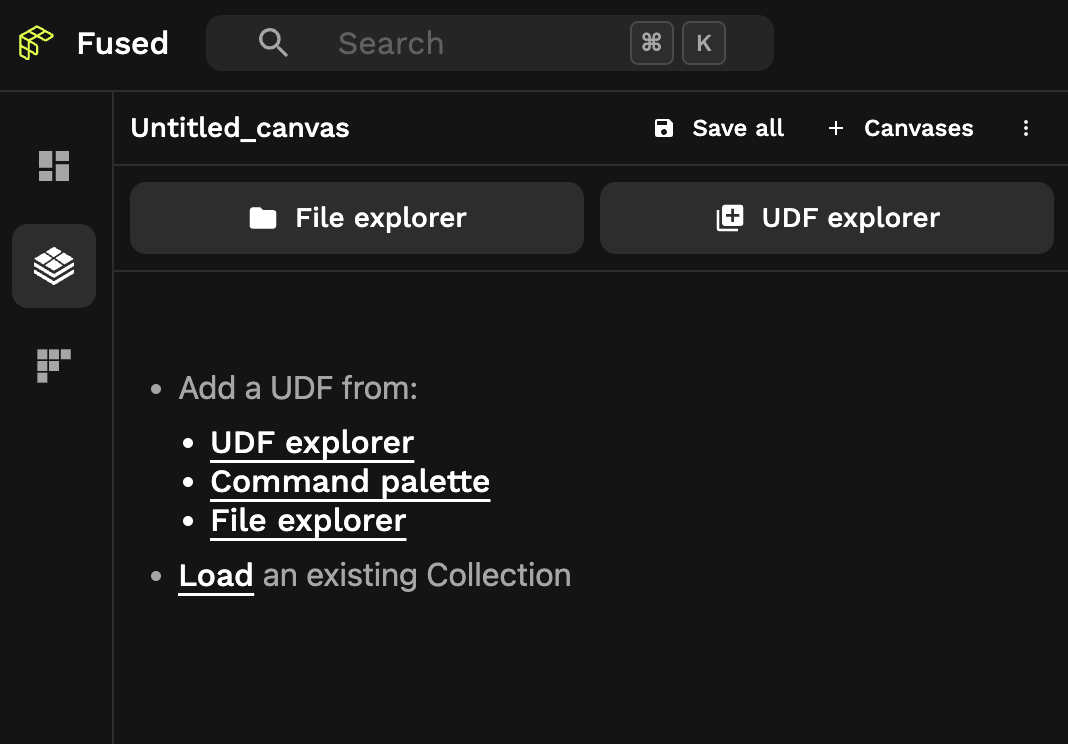
Task: Click the UDF explorer link
Action: click(x=311, y=442)
